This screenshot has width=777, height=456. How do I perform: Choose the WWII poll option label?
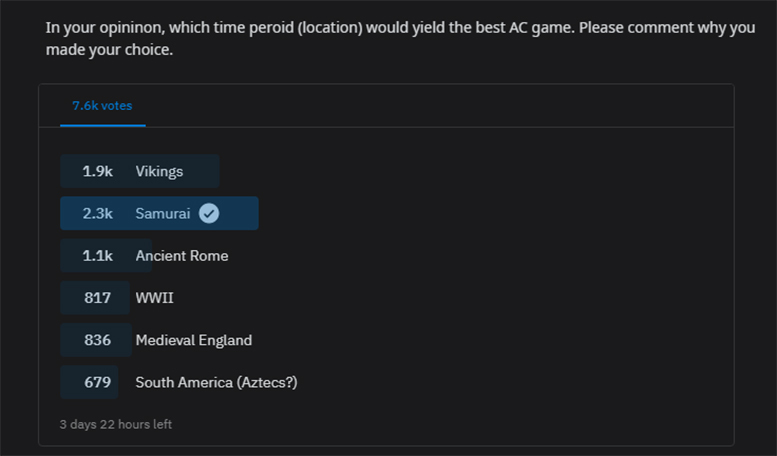click(154, 298)
